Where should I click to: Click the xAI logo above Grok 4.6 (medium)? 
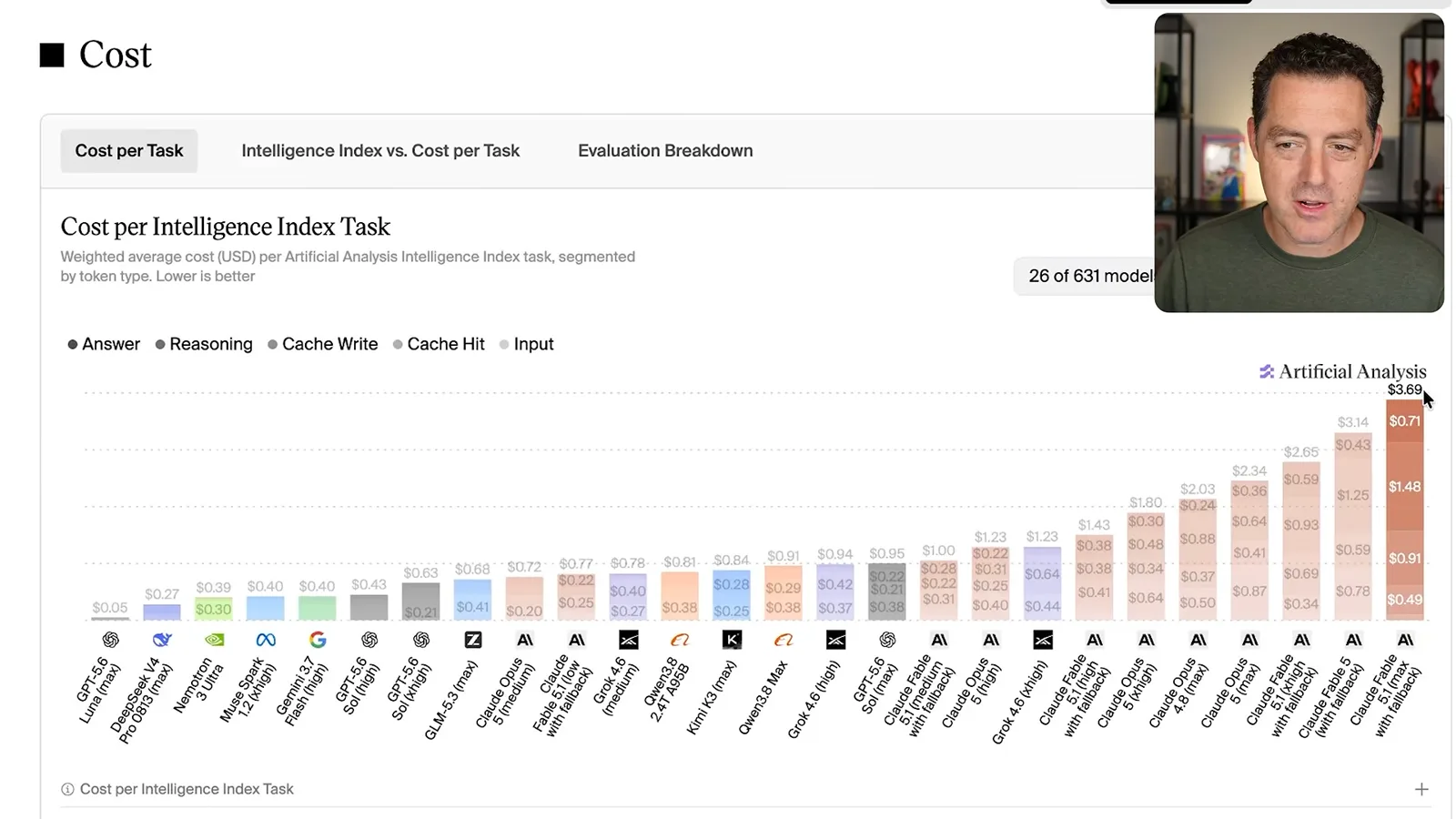[x=629, y=640]
